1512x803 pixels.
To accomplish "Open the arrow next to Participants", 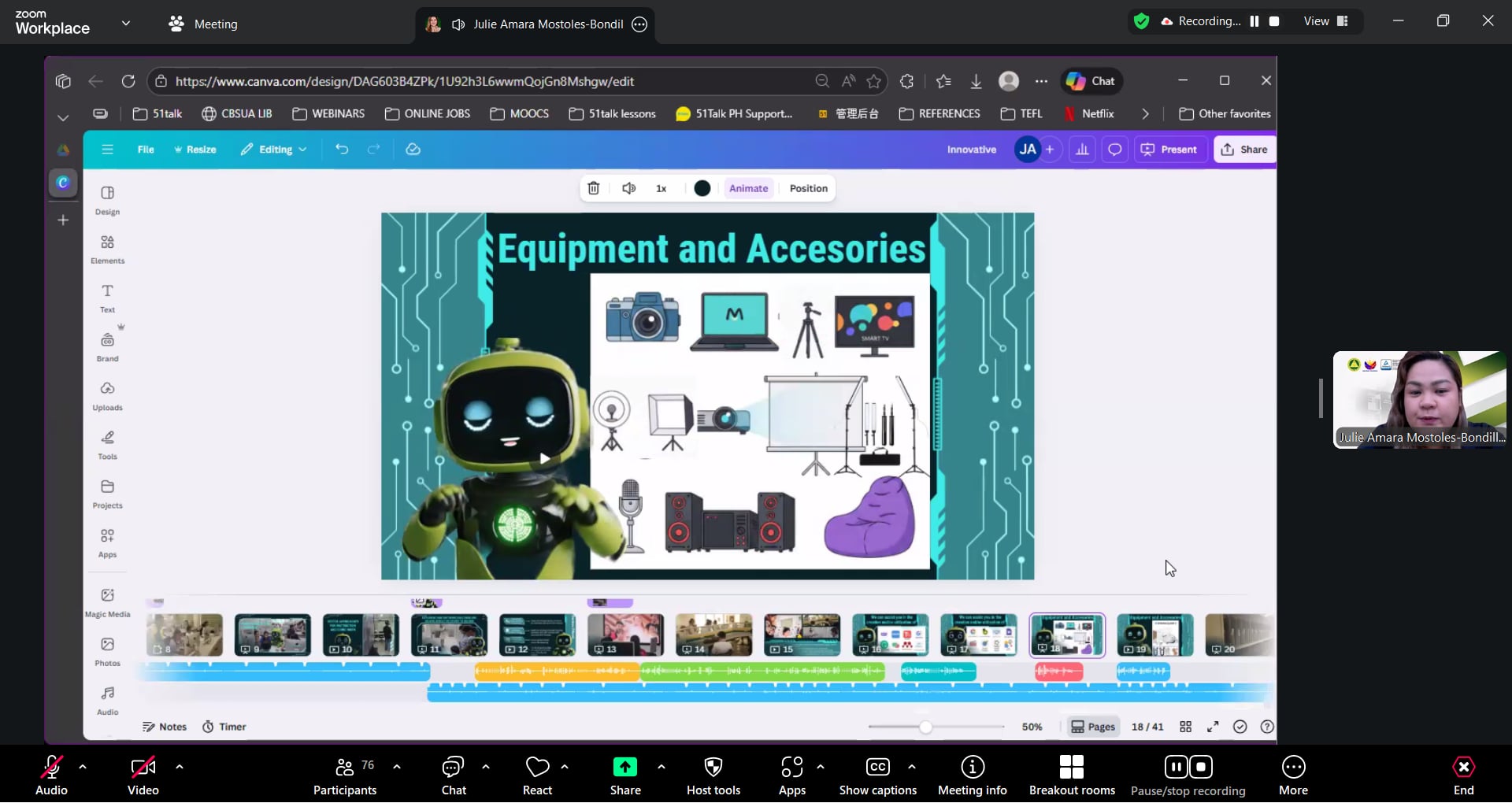I will 397,766.
